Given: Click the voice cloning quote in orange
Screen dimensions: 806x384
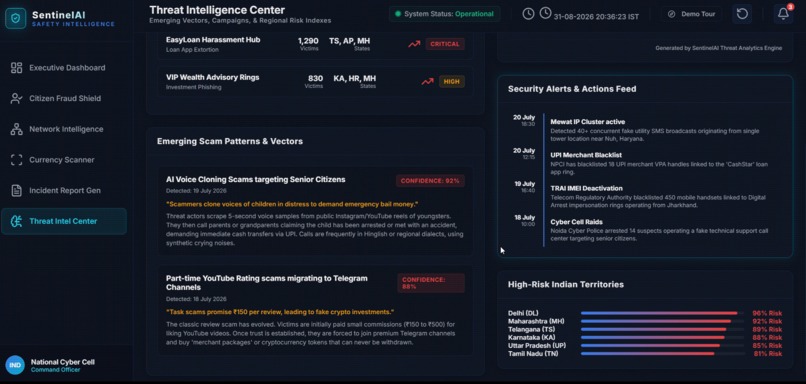Looking at the screenshot, I should pos(292,204).
